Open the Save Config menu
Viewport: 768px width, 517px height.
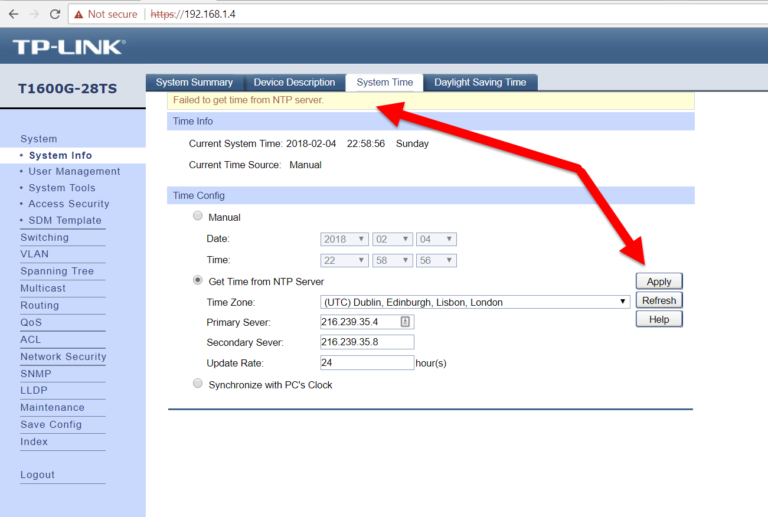[51, 424]
